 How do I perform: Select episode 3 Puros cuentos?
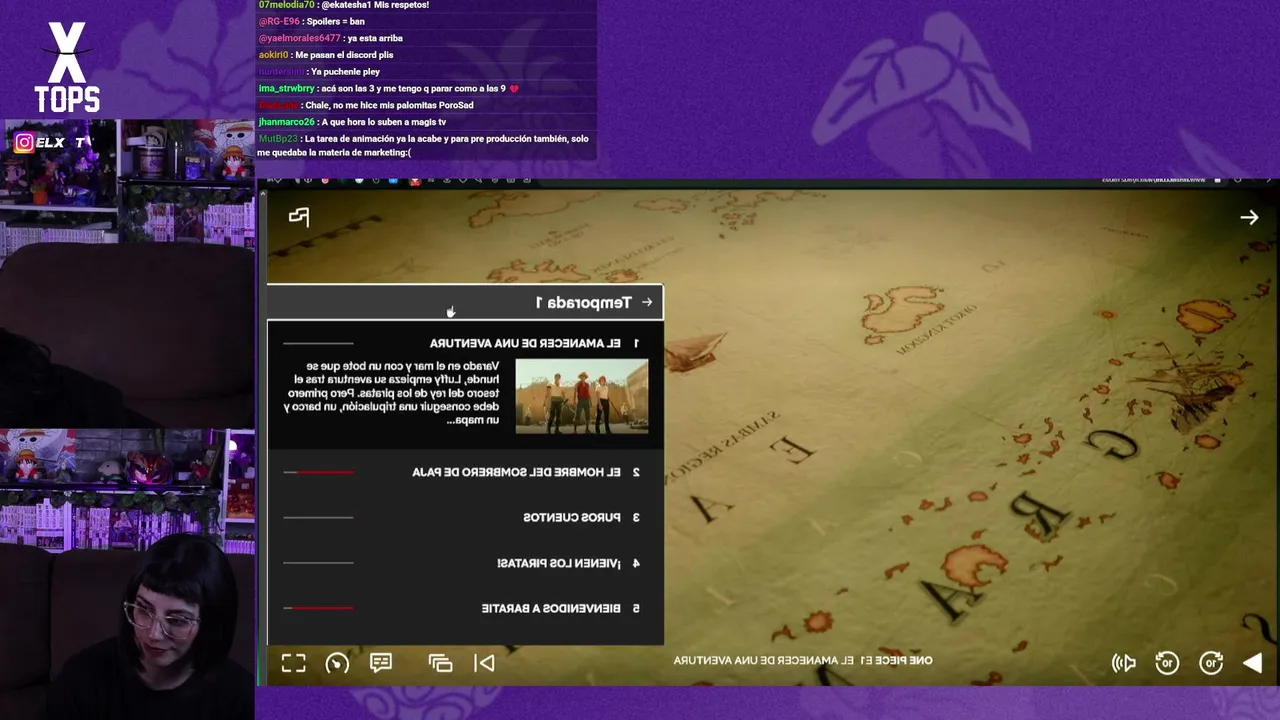(465, 517)
